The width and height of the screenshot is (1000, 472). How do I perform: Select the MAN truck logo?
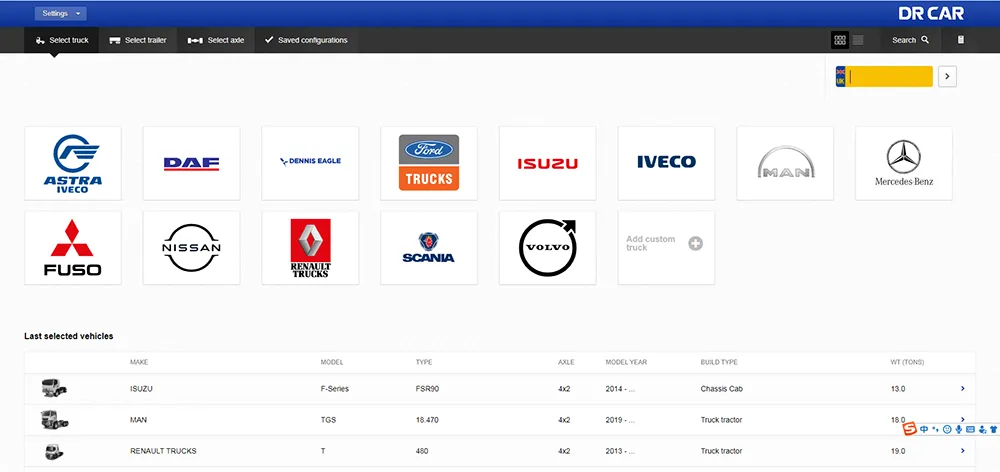pyautogui.click(x=785, y=163)
